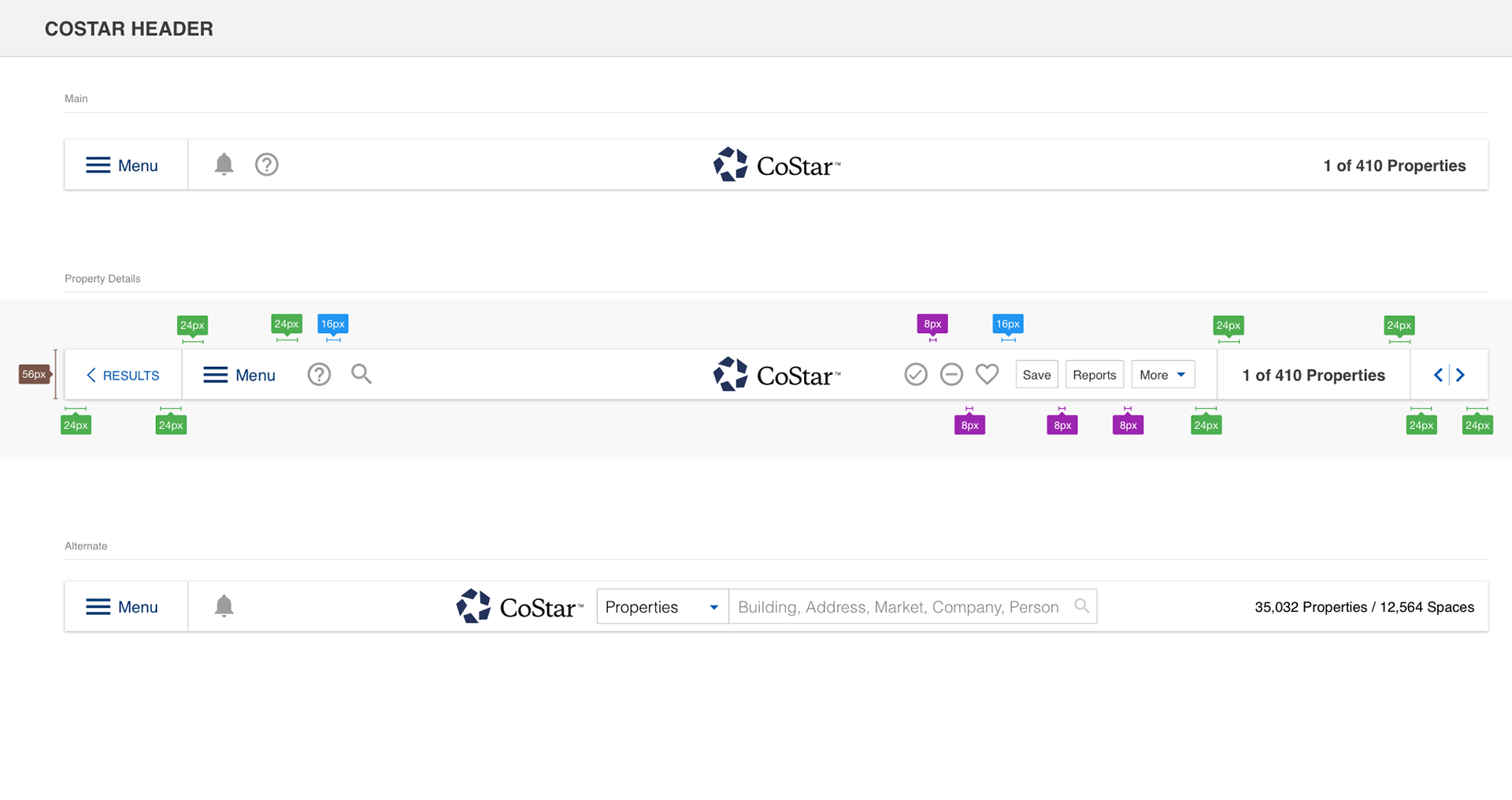Open the Menu in Property Details header

(x=239, y=376)
